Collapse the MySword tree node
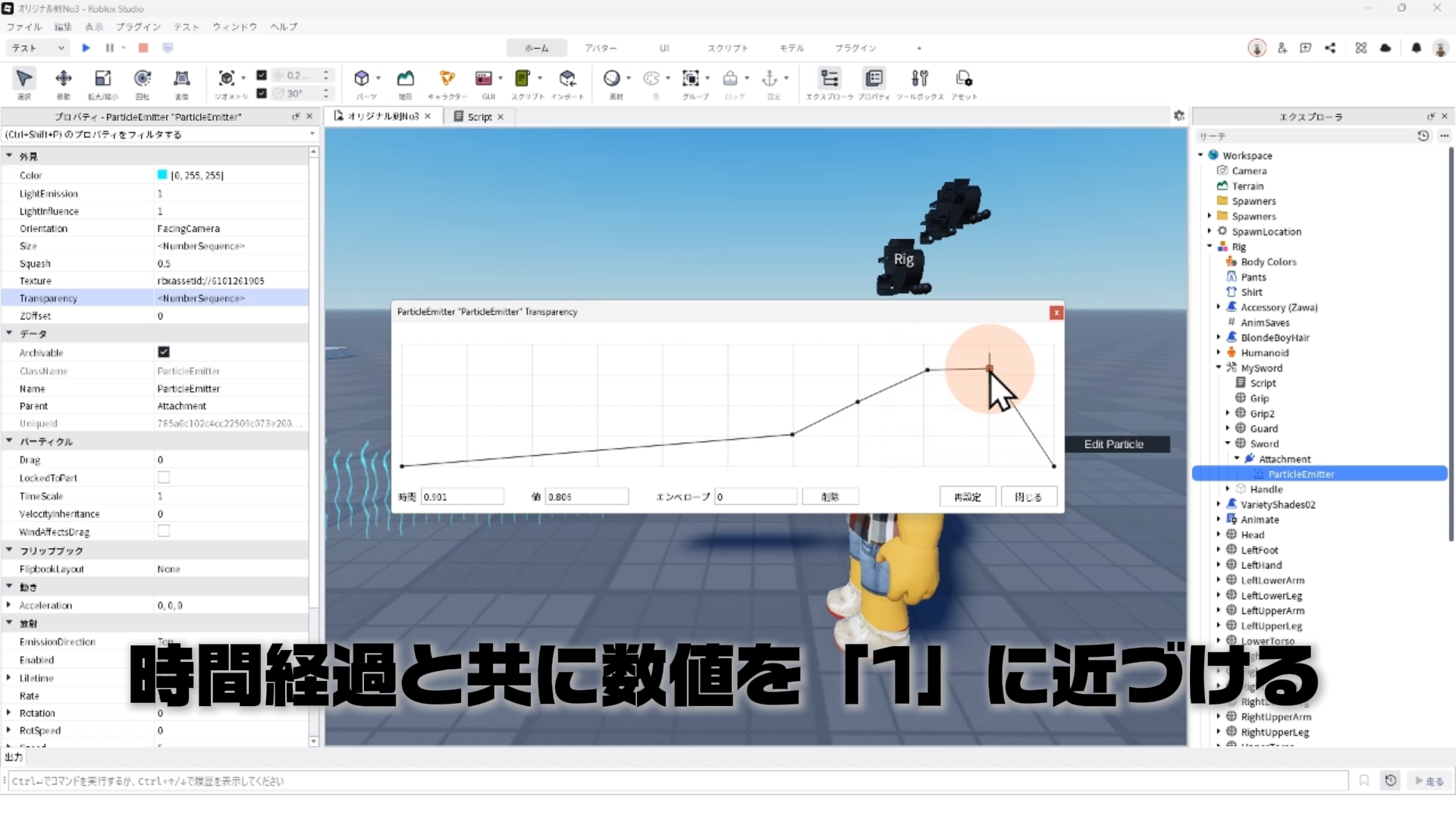The image size is (1456, 819). point(1219,368)
